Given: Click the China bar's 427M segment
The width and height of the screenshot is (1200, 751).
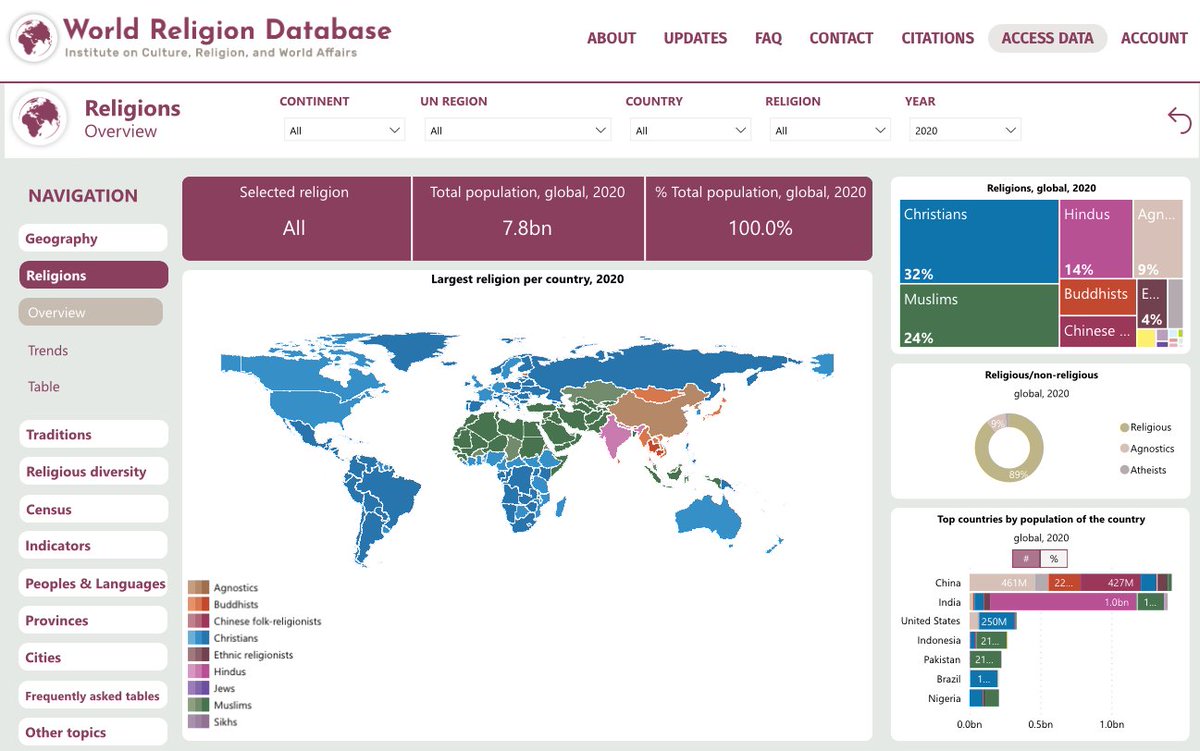Looking at the screenshot, I should 1111,583.
